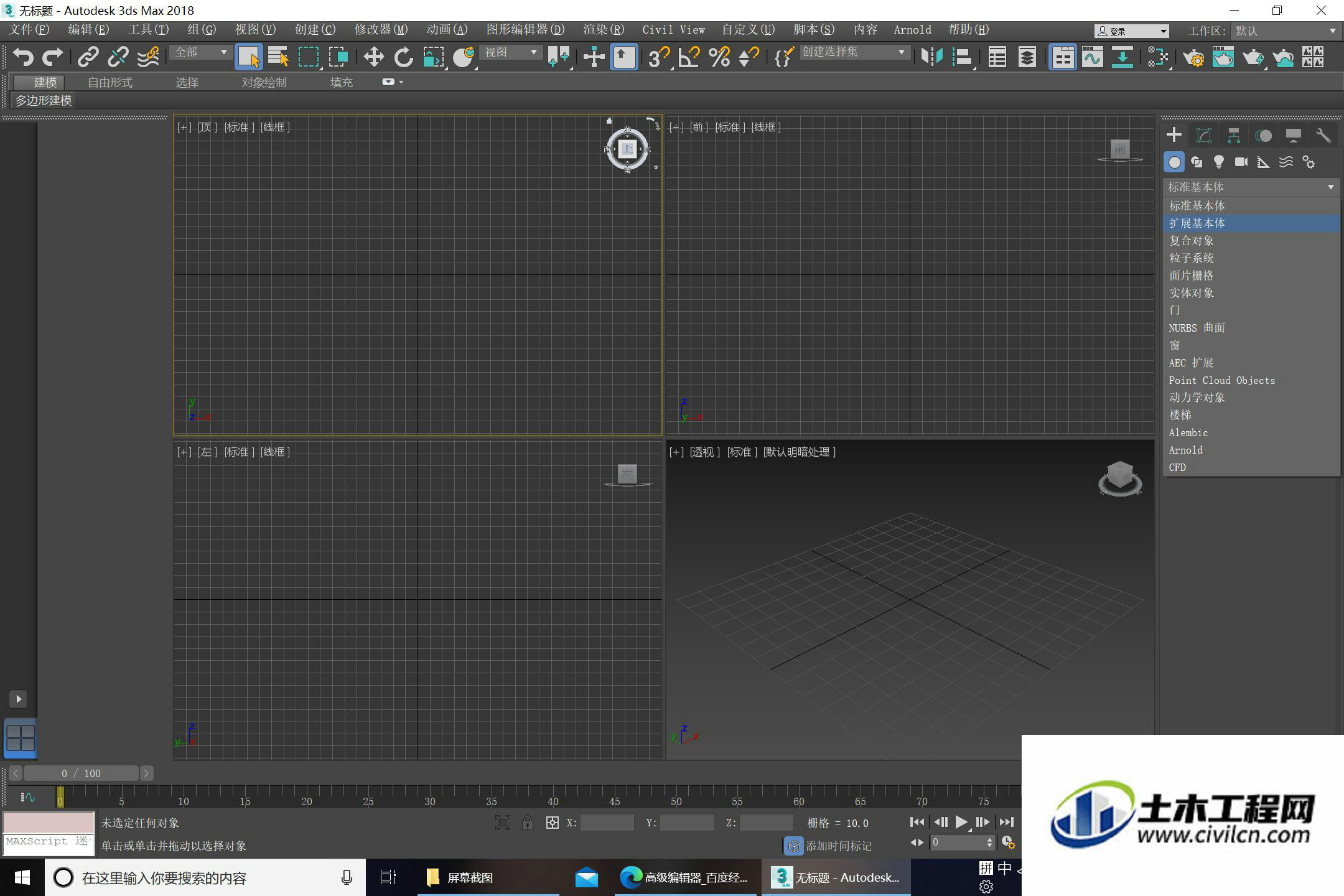Select Geometry category sphere icon
This screenshot has height=896, width=1344.
(x=1174, y=162)
